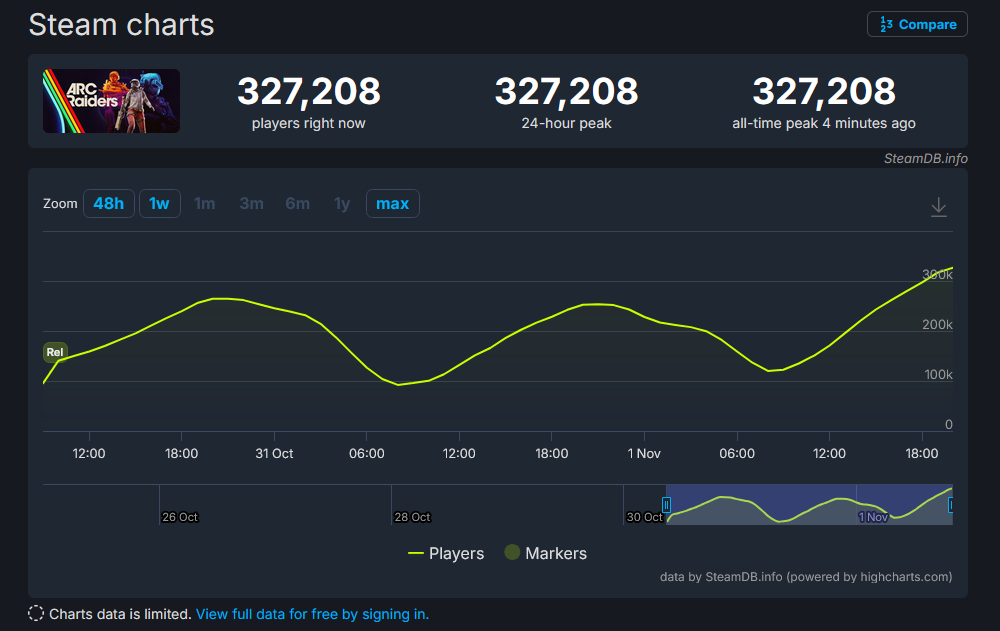
Task: Click the 1 Nov axis label on main chart
Action: [644, 454]
